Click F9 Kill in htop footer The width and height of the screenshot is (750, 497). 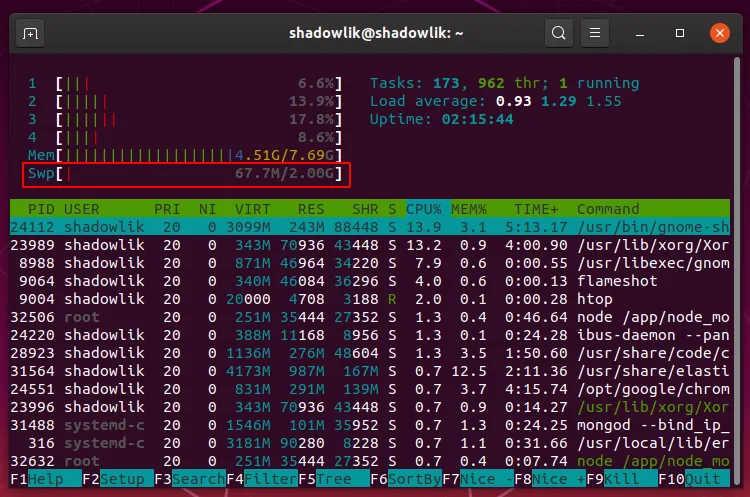tap(622, 479)
